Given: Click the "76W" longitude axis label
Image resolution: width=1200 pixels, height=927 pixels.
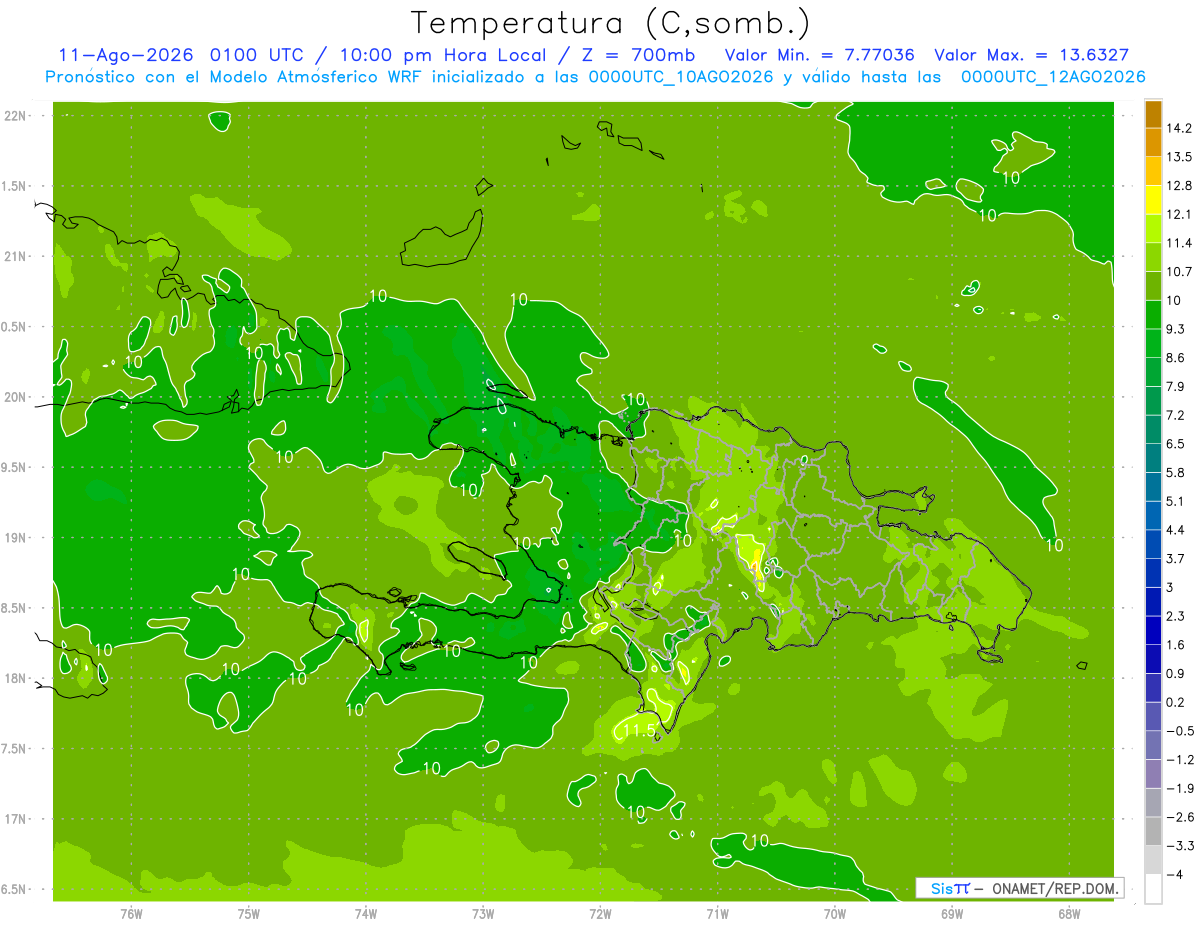Looking at the screenshot, I should click(131, 913).
